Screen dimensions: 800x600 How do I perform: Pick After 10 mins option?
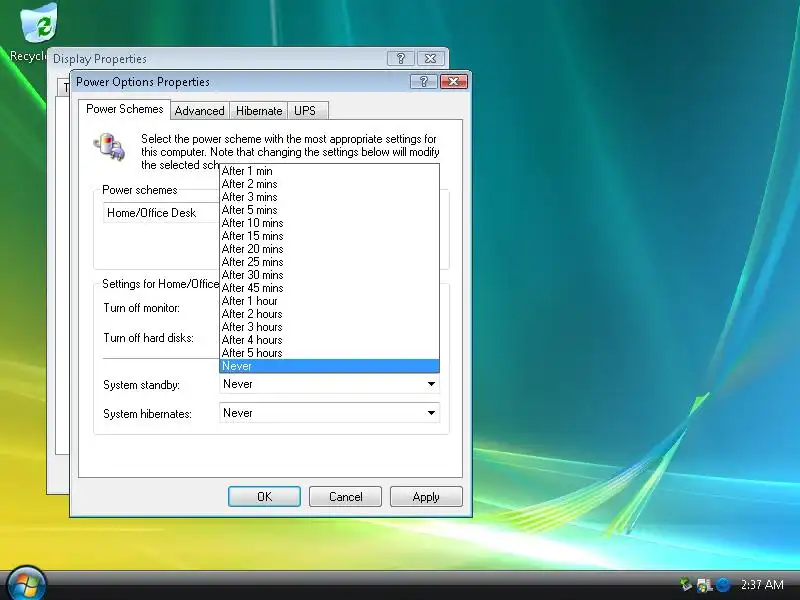click(329, 223)
